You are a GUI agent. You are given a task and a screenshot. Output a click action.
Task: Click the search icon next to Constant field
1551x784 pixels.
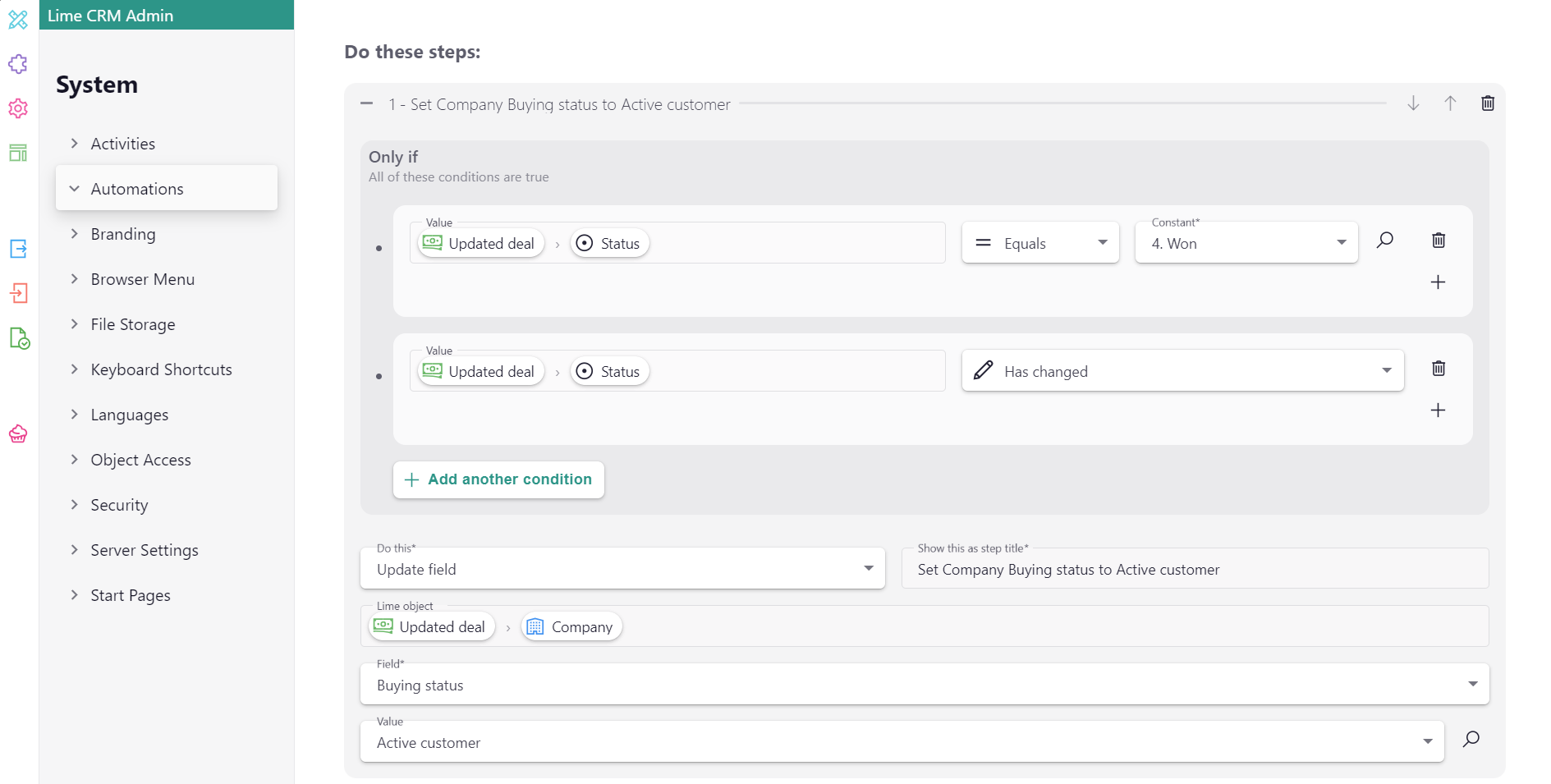pos(1385,240)
